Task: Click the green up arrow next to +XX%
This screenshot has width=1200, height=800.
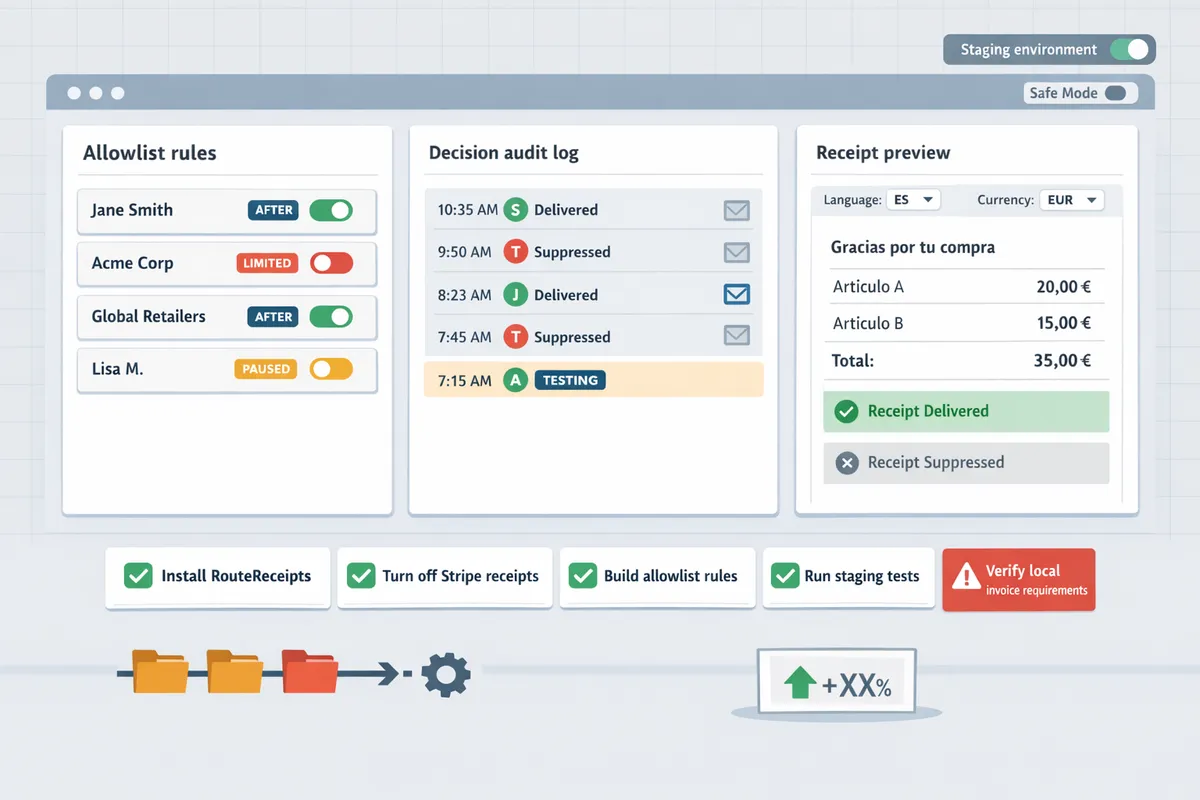Action: (x=799, y=684)
